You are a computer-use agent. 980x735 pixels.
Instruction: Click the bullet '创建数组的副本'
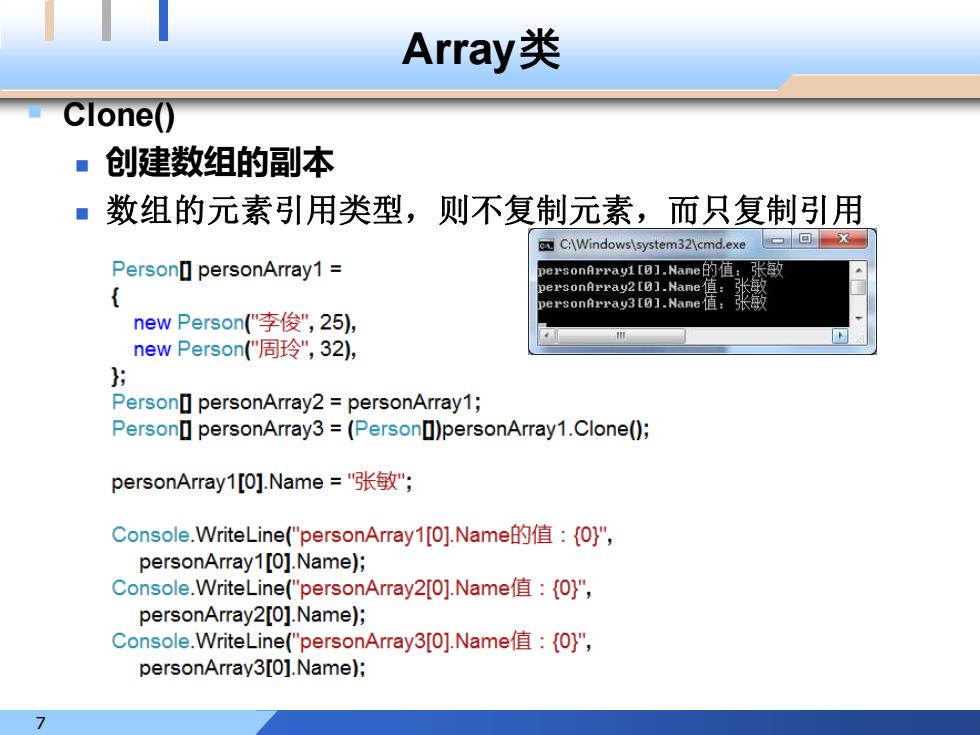[x=219, y=162]
